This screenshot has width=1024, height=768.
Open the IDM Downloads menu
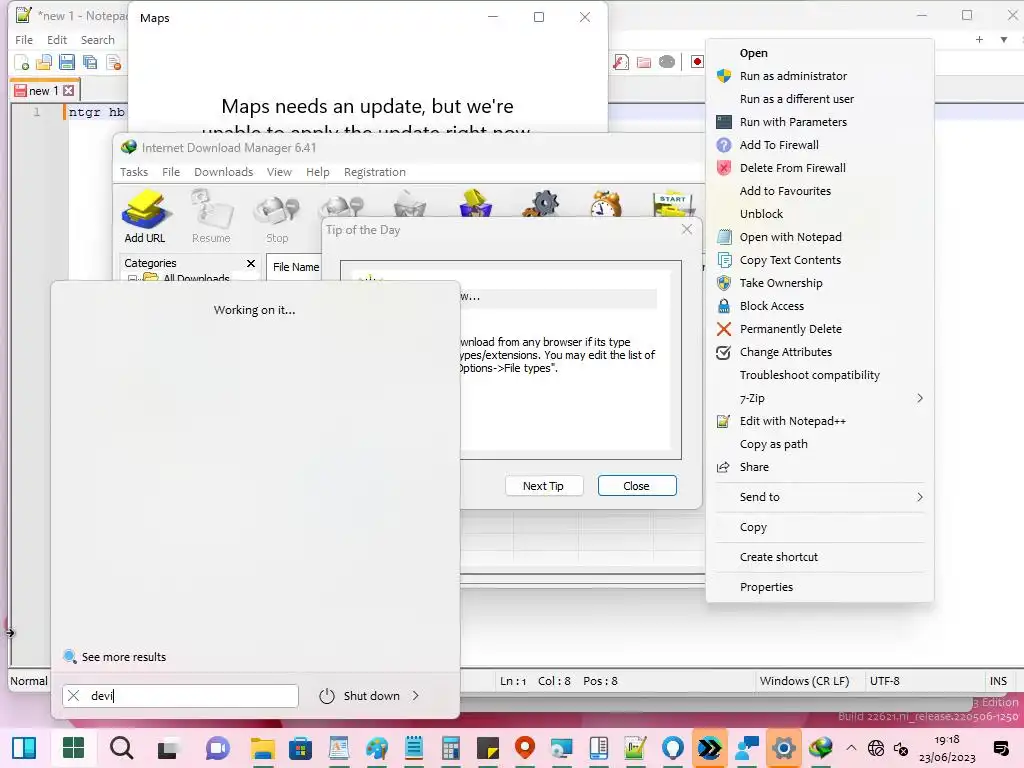tap(223, 172)
